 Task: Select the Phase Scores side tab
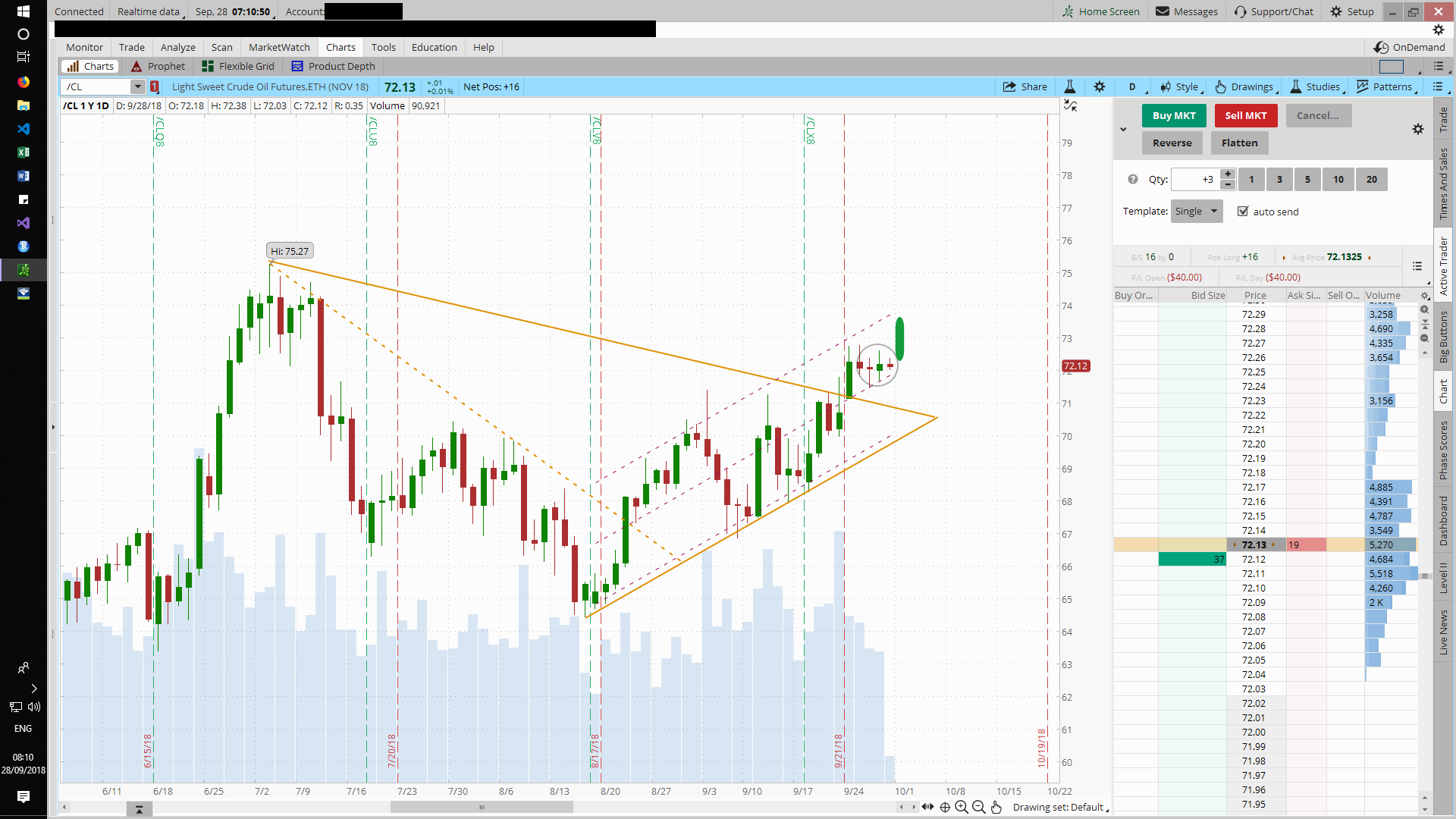pyautogui.click(x=1444, y=450)
